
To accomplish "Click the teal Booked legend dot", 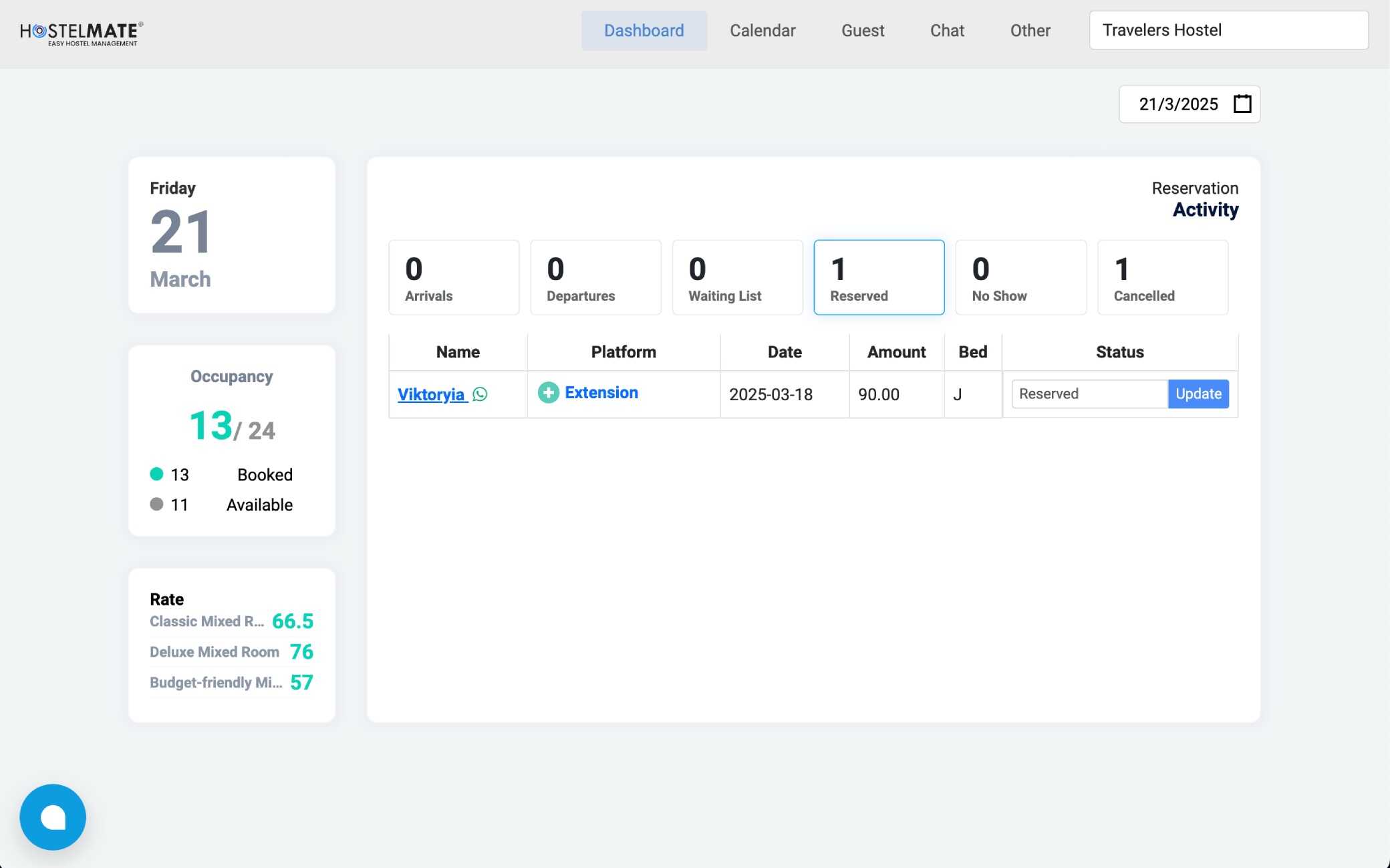I will (x=156, y=474).
